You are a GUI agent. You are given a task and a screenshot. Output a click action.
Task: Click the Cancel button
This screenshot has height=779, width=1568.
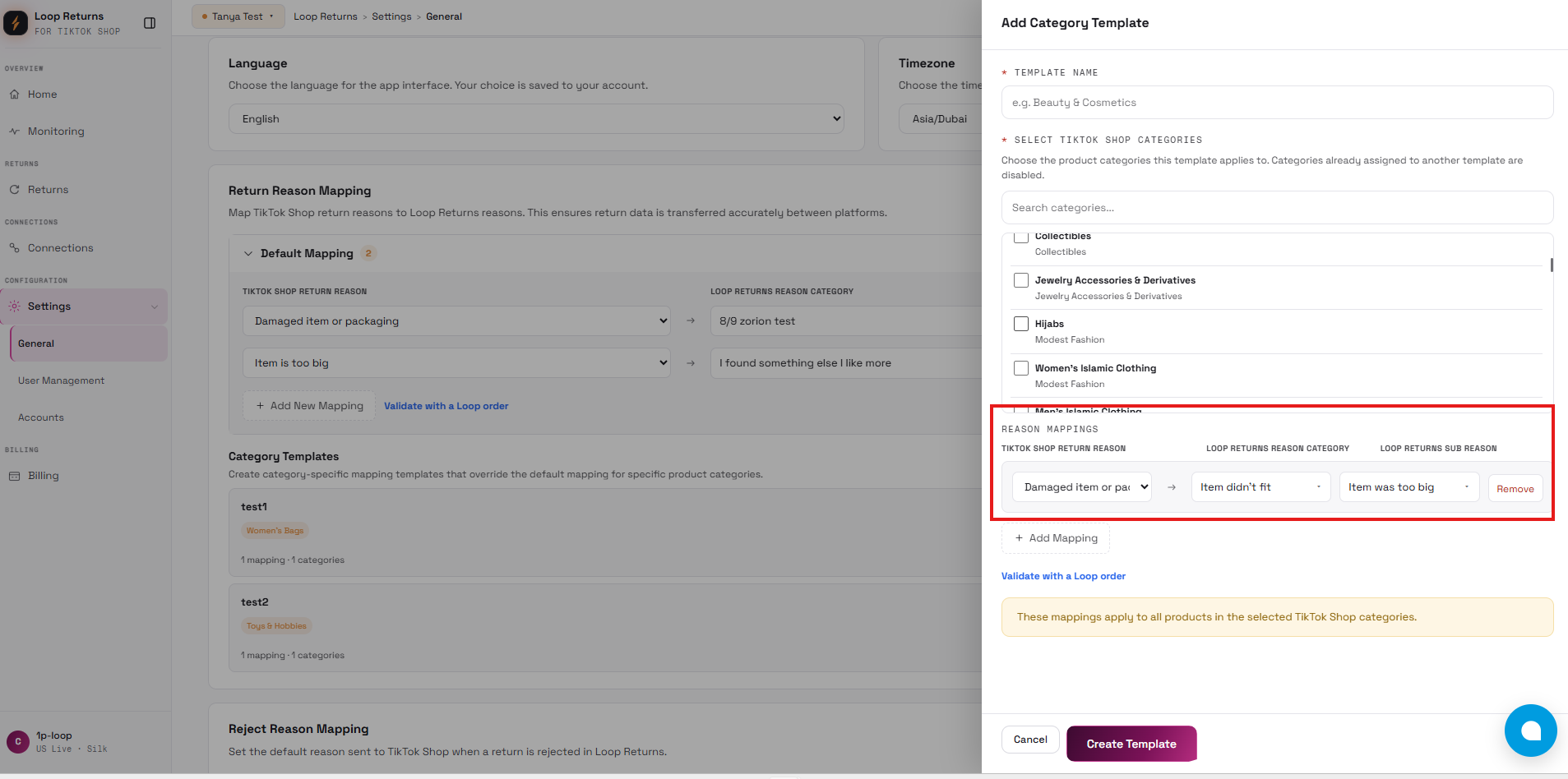pyautogui.click(x=1030, y=740)
